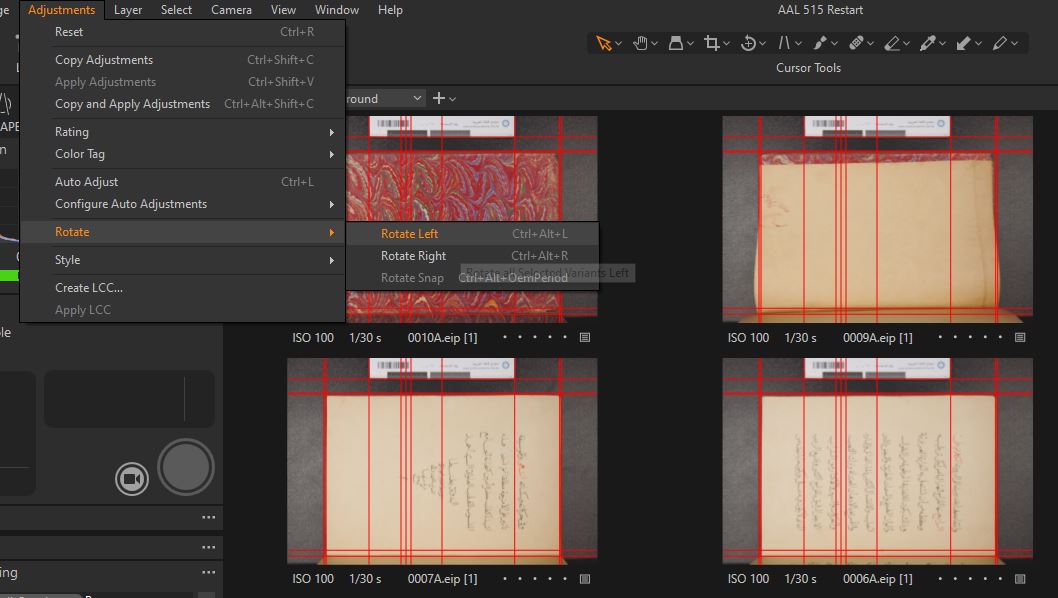Expand the Erase Mask tool options arrow
This screenshot has height=598, width=1058.
pyautogui.click(x=906, y=44)
